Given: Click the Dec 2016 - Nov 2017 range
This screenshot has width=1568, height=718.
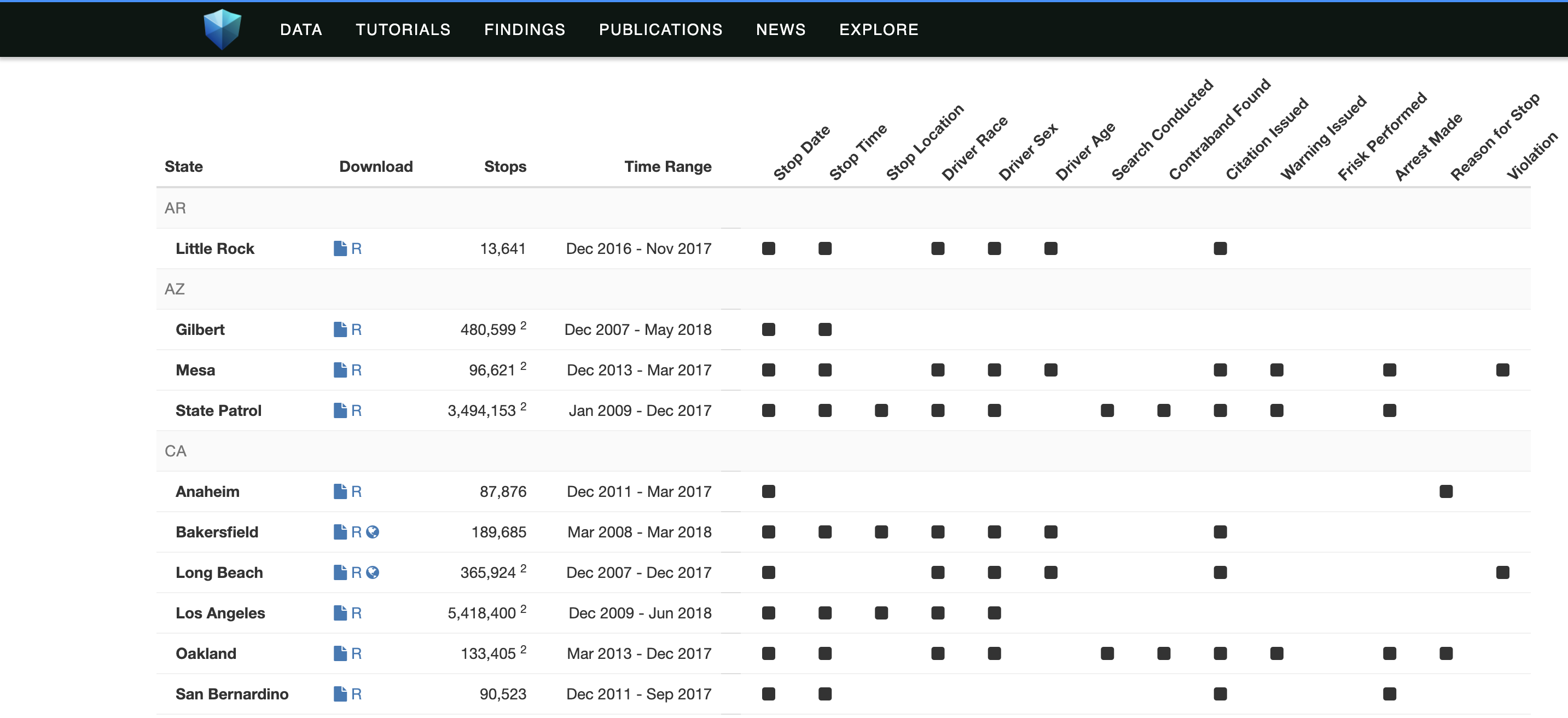Looking at the screenshot, I should pos(638,248).
